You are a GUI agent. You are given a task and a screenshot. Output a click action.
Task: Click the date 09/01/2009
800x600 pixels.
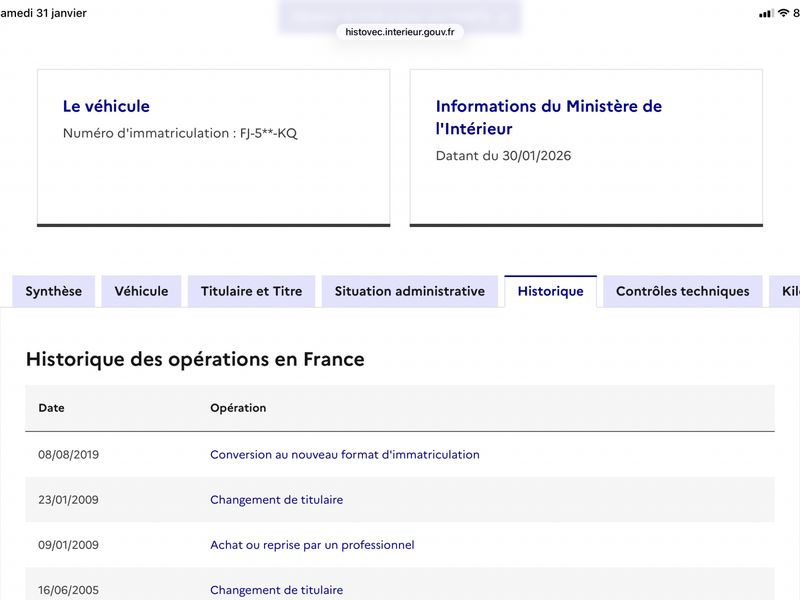(x=68, y=545)
